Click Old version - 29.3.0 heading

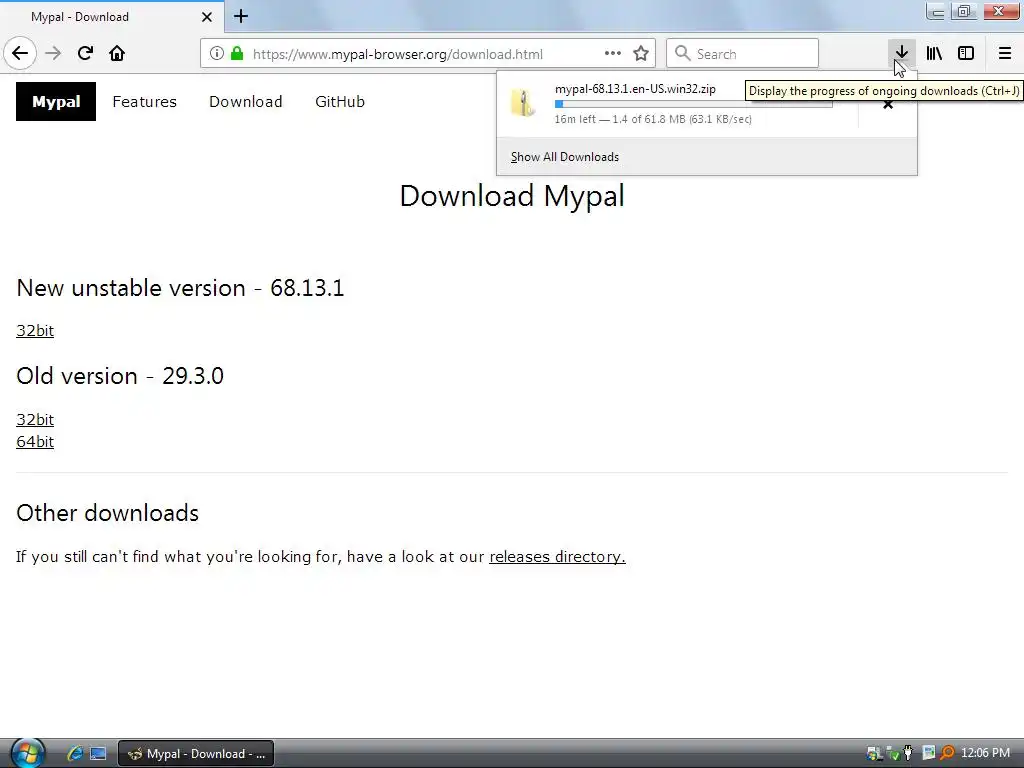click(x=120, y=376)
